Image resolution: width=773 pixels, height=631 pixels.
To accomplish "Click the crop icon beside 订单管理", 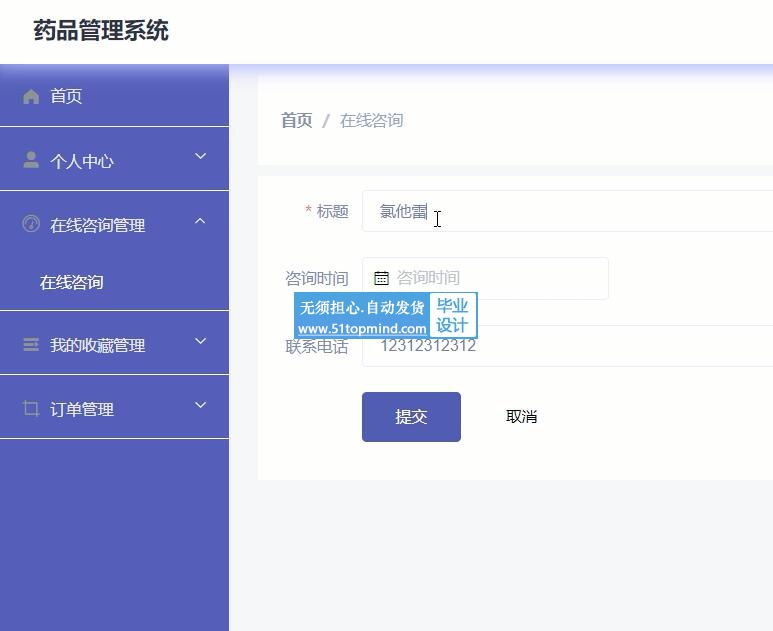I will [31, 408].
